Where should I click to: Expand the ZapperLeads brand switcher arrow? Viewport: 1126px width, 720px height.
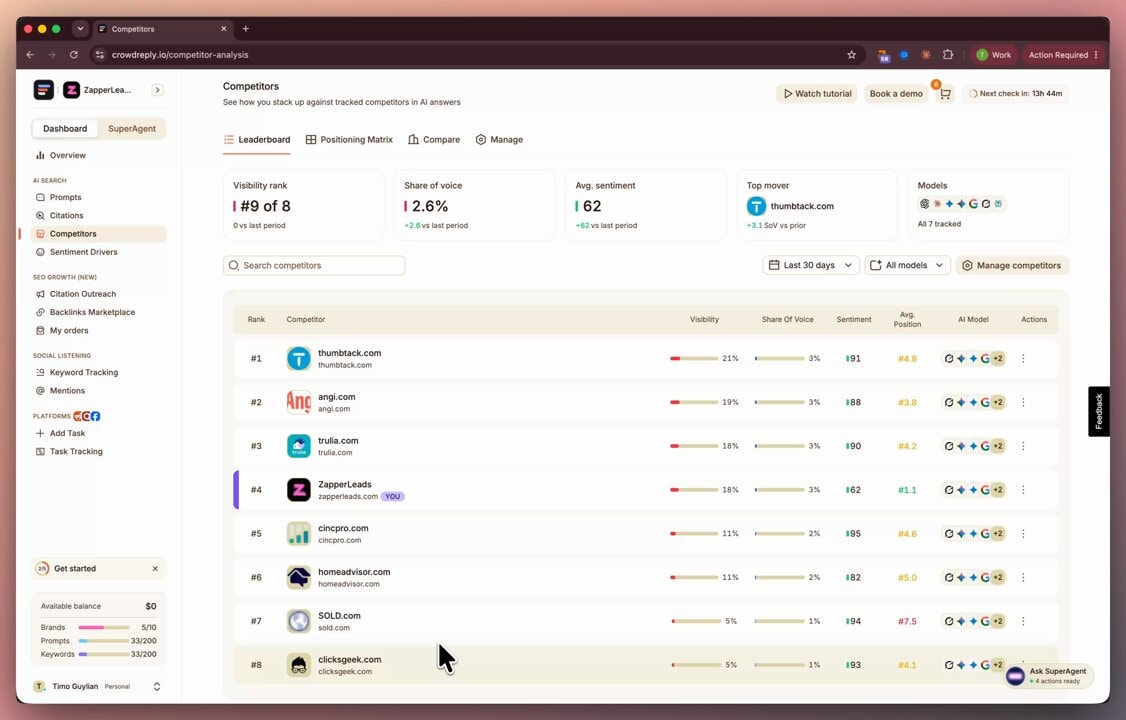coord(157,90)
